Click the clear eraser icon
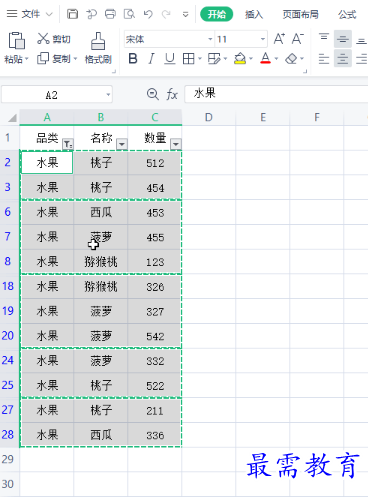 [291, 59]
